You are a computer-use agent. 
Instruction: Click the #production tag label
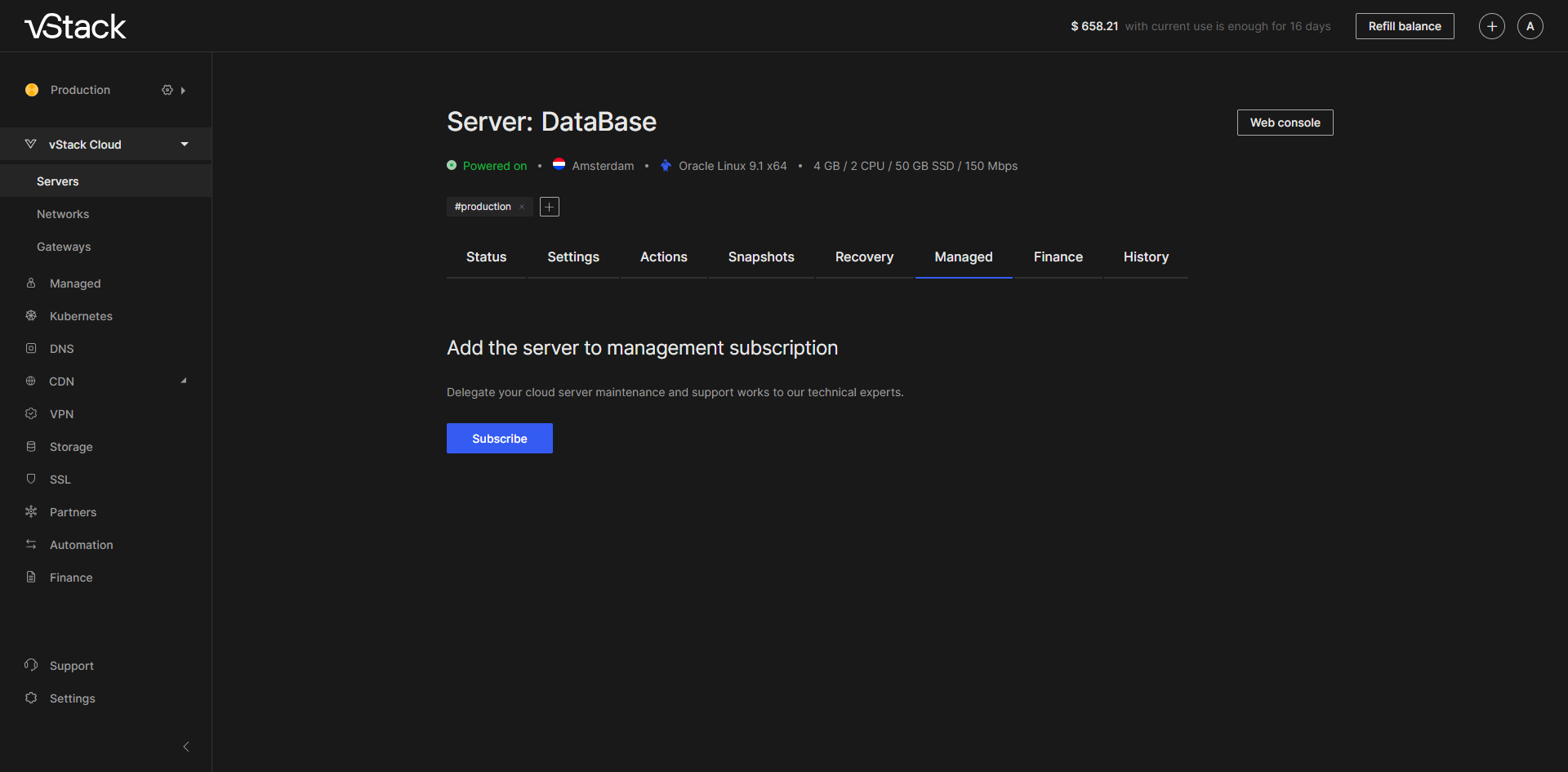483,207
